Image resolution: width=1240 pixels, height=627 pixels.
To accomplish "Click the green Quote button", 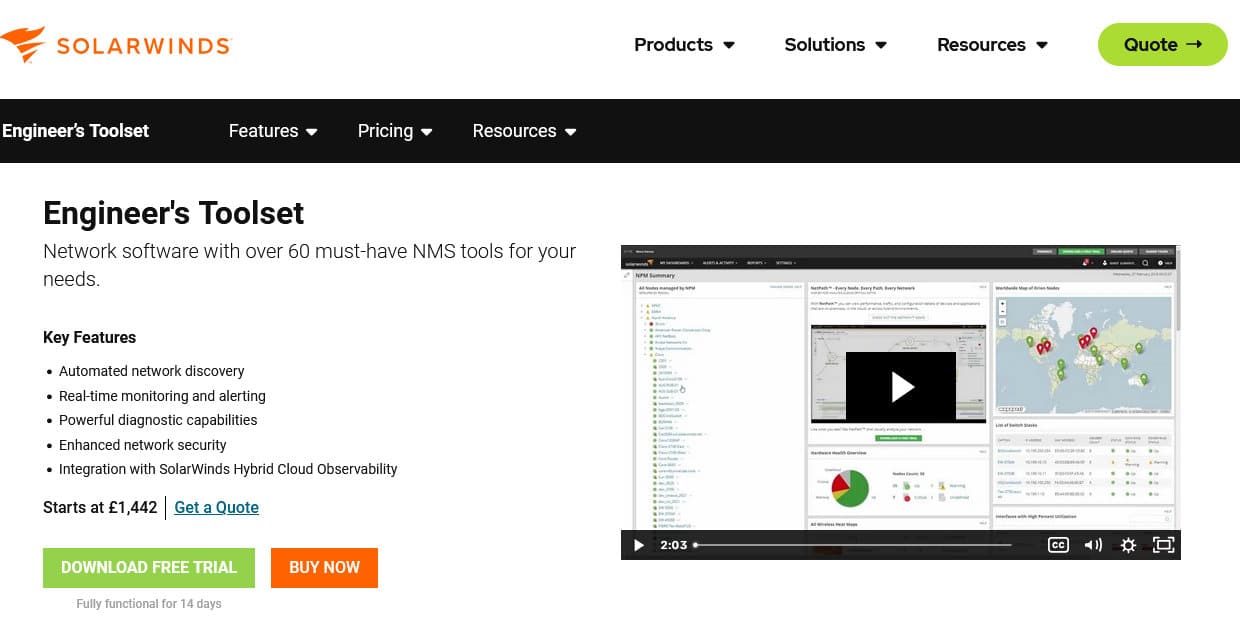I will [x=1162, y=45].
